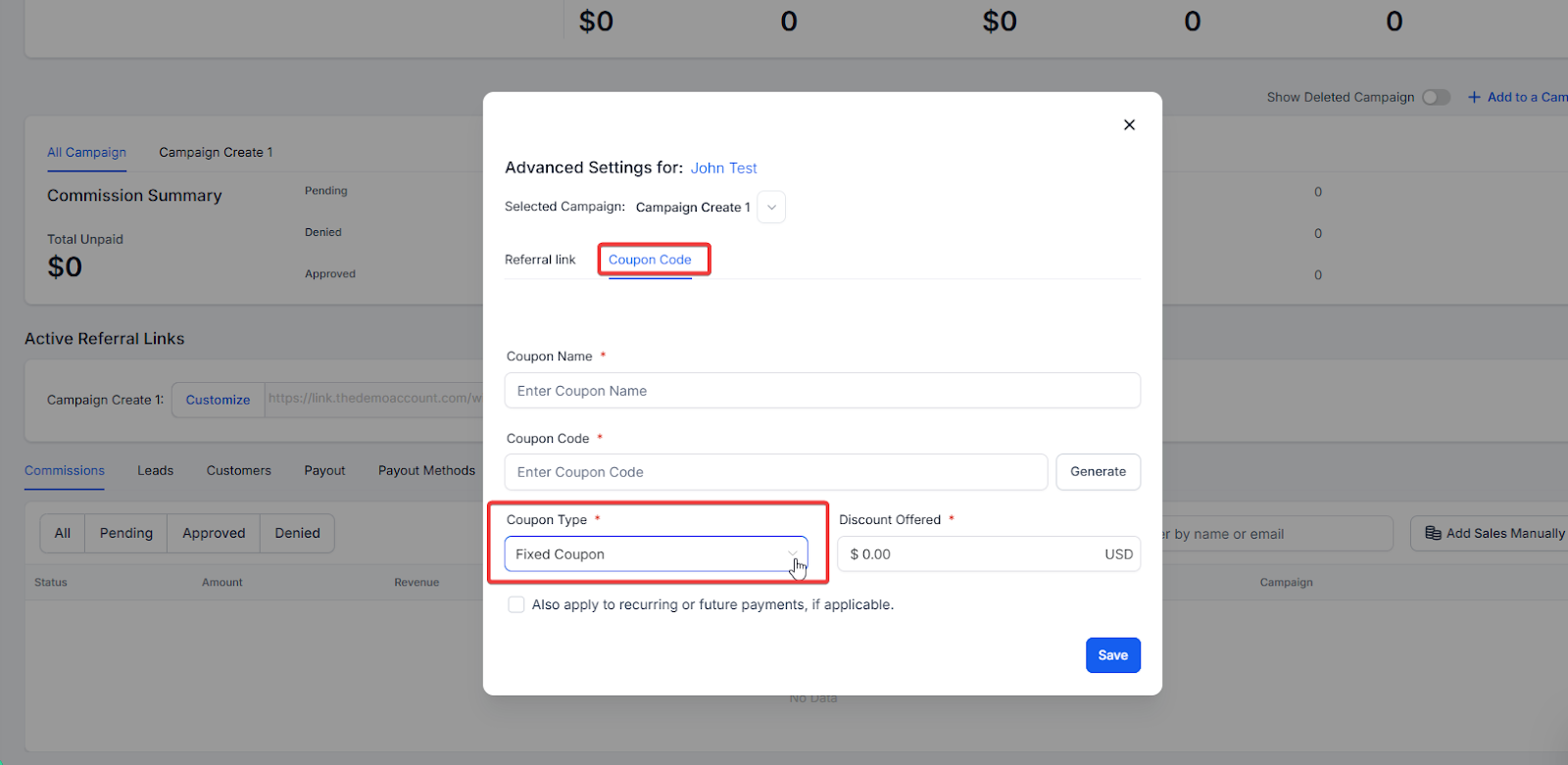1568x765 pixels.
Task: Select the Coupon Code tab
Action: (650, 260)
